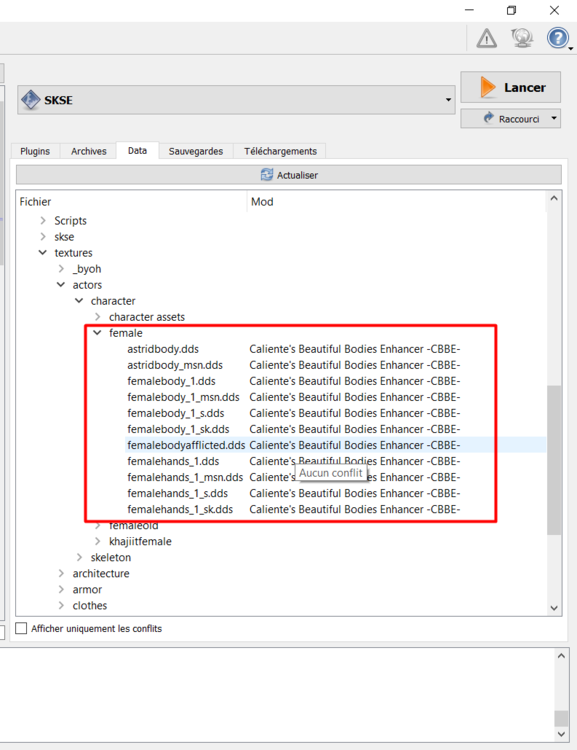Image resolution: width=577 pixels, height=750 pixels.
Task: Launch the game with Lancer button
Action: [x=510, y=87]
